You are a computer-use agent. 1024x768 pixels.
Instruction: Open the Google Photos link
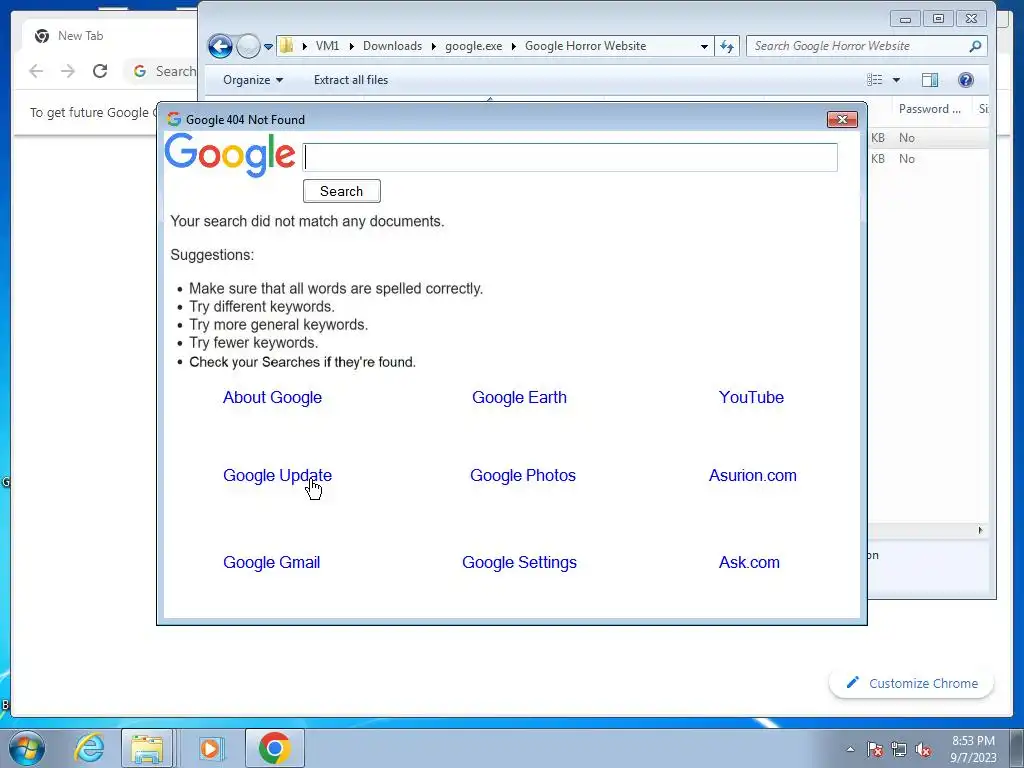pyautogui.click(x=522, y=475)
